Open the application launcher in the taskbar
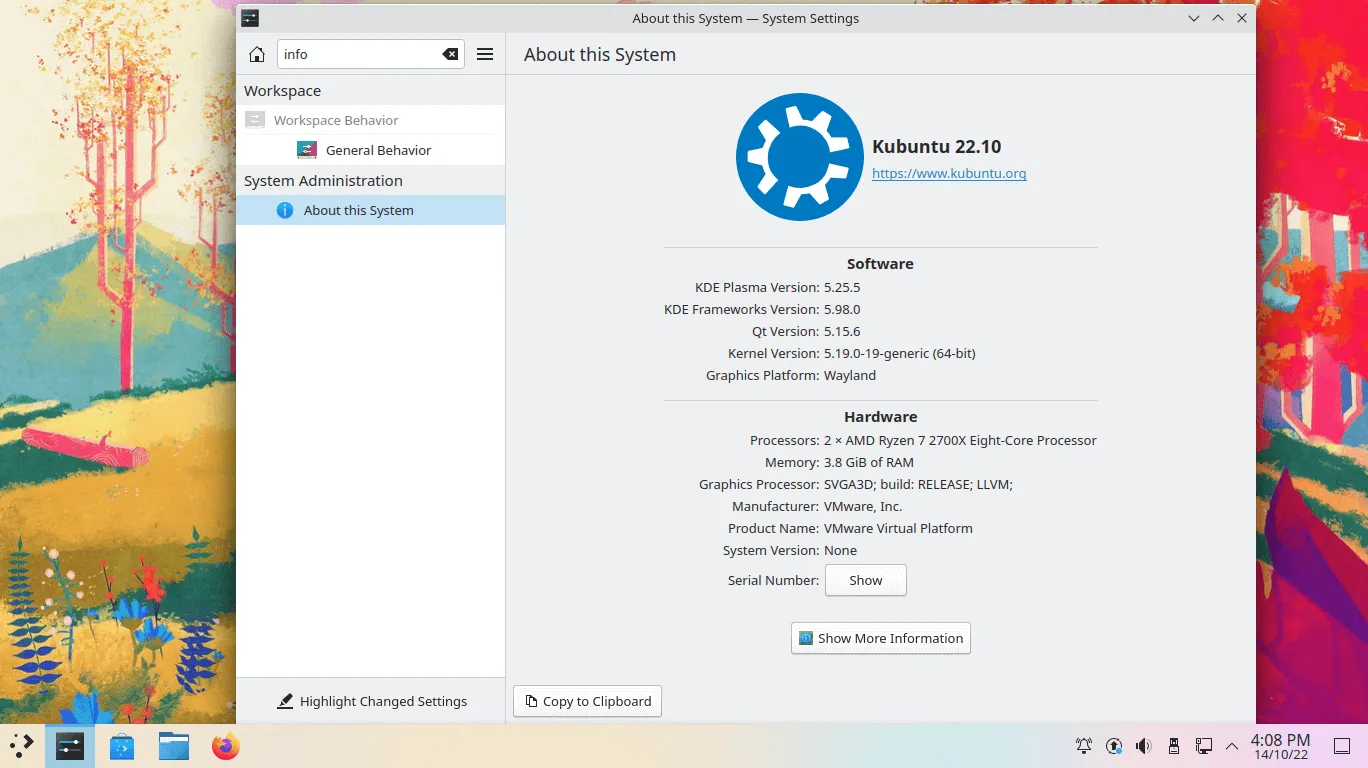 [21, 746]
